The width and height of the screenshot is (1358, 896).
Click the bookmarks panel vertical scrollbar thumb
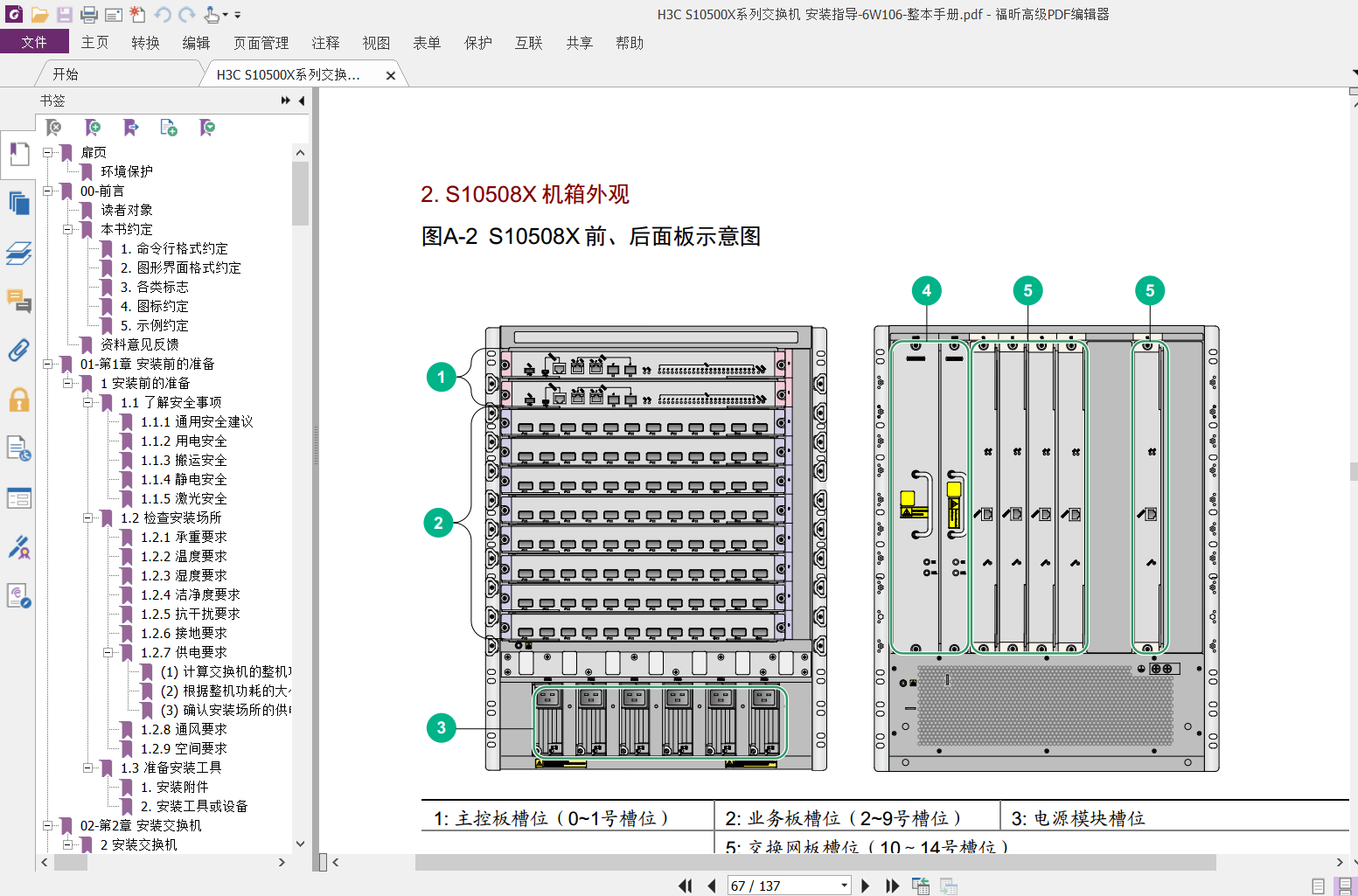300,193
